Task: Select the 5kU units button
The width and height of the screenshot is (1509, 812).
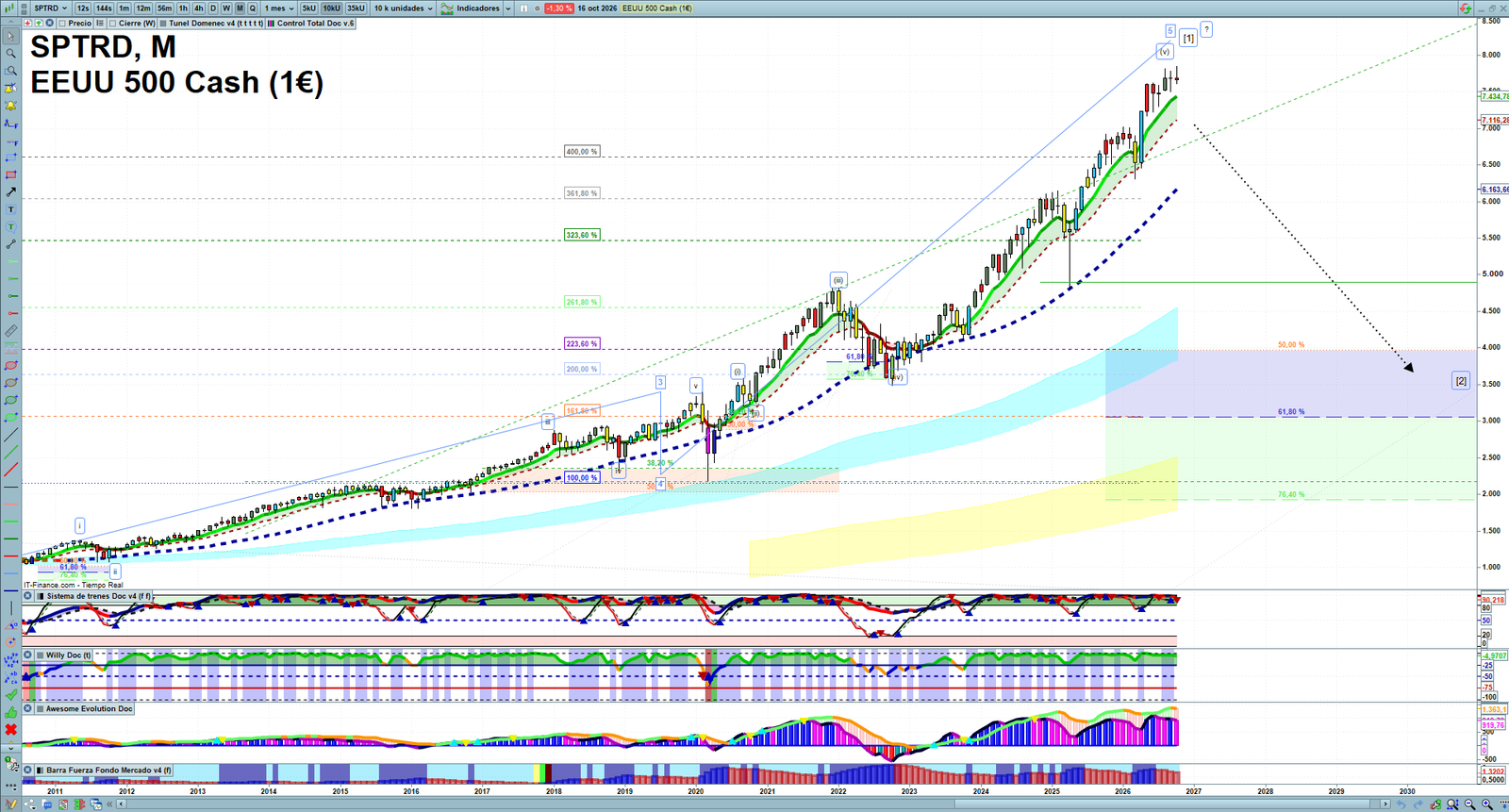Action: [309, 8]
